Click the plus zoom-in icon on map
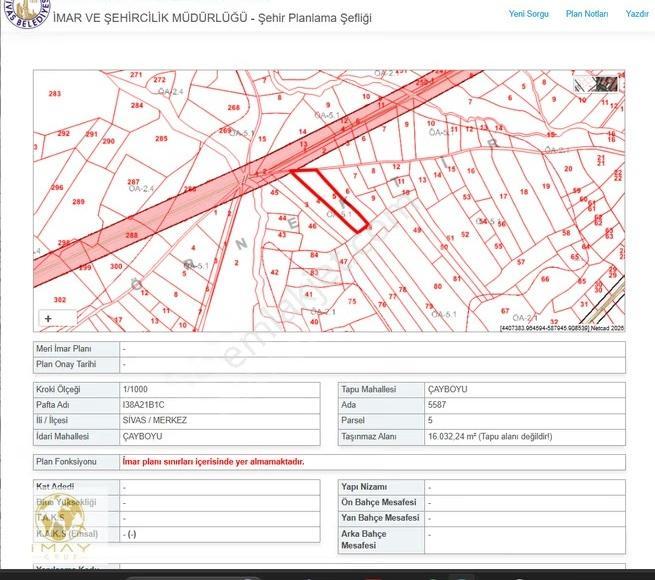Image resolution: width=655 pixels, height=580 pixels. (x=48, y=319)
